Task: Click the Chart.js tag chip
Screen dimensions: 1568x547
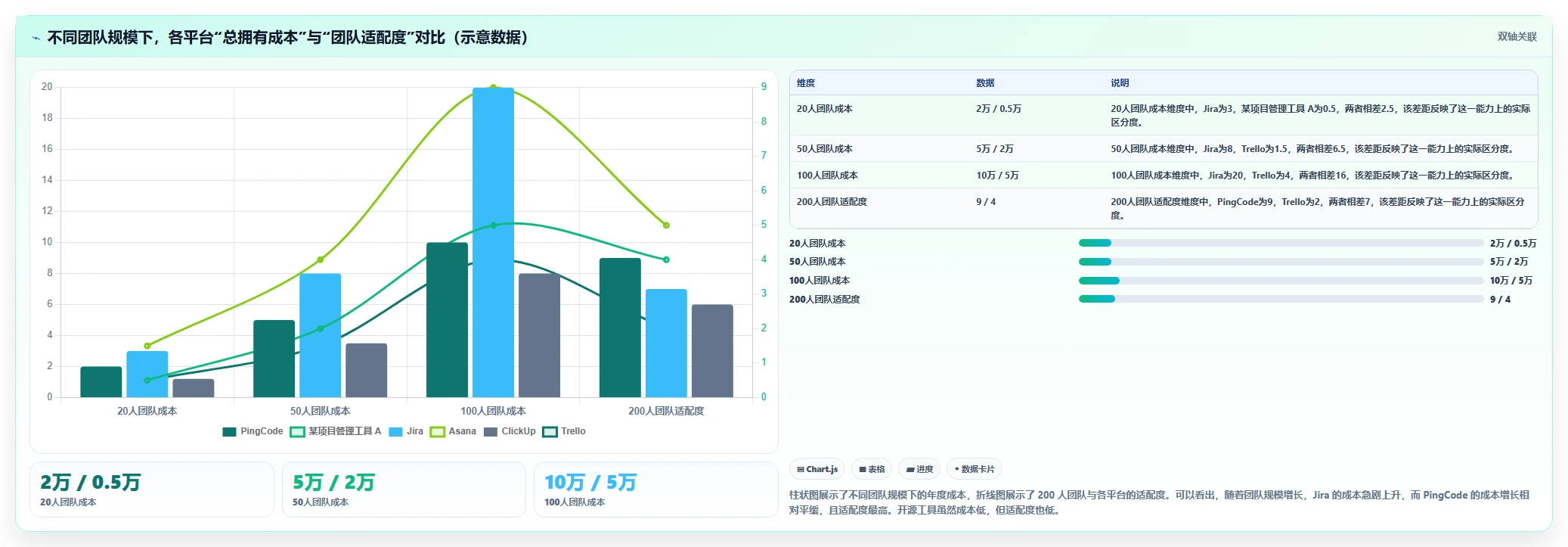Action: pos(817,469)
